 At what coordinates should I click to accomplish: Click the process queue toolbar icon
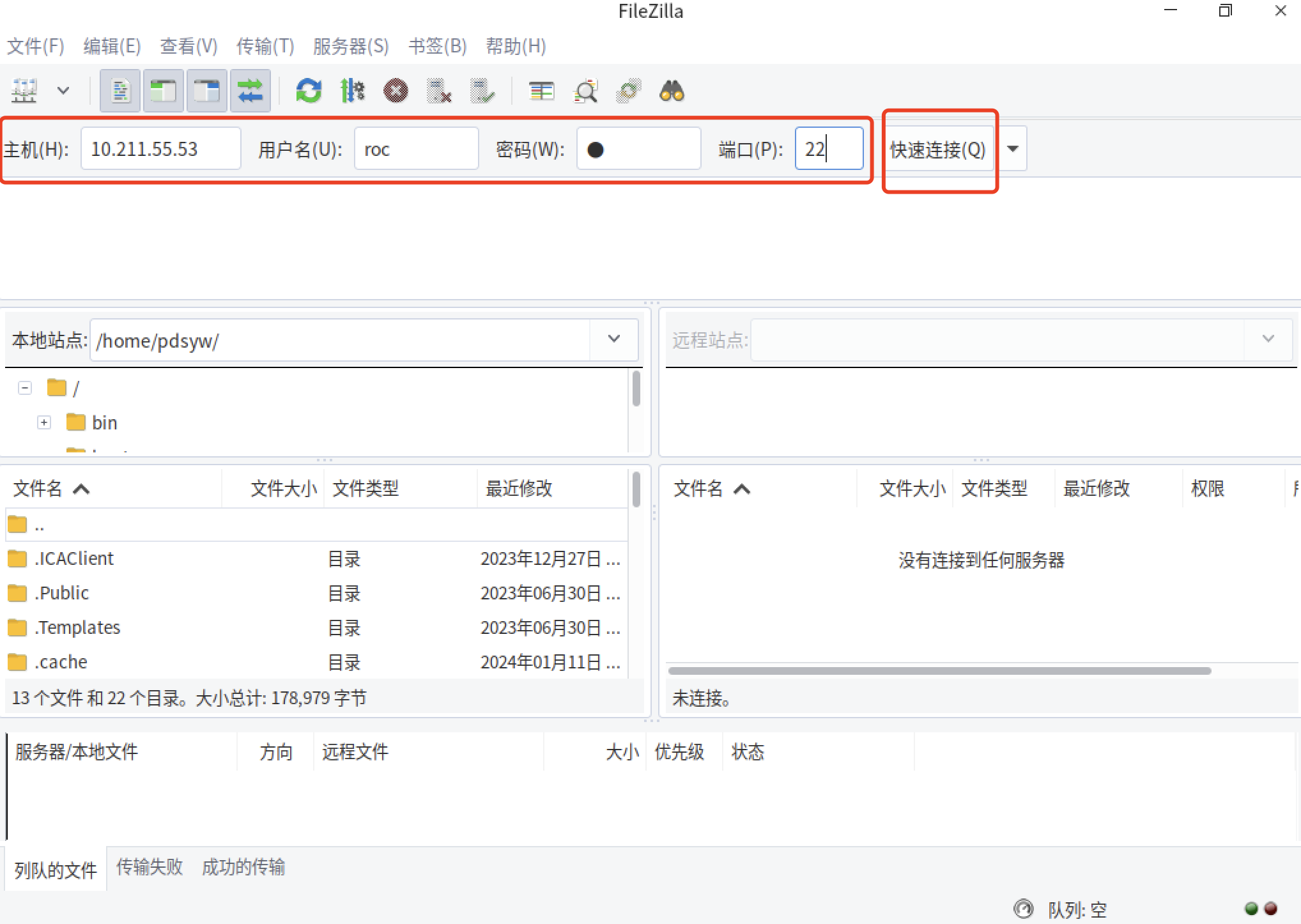[x=352, y=91]
